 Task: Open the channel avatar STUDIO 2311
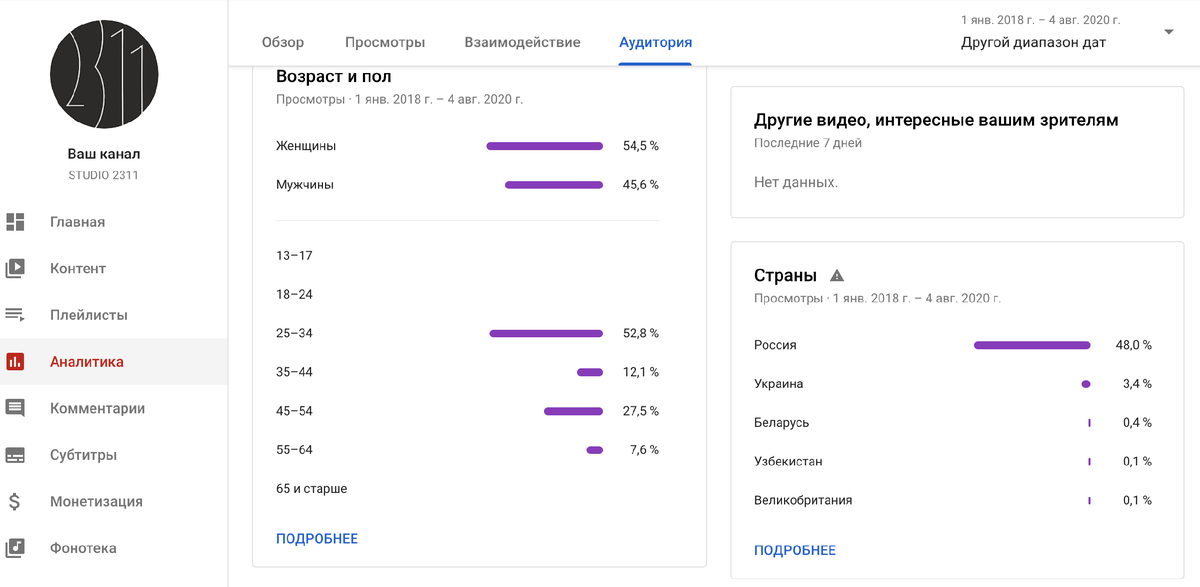(104, 76)
